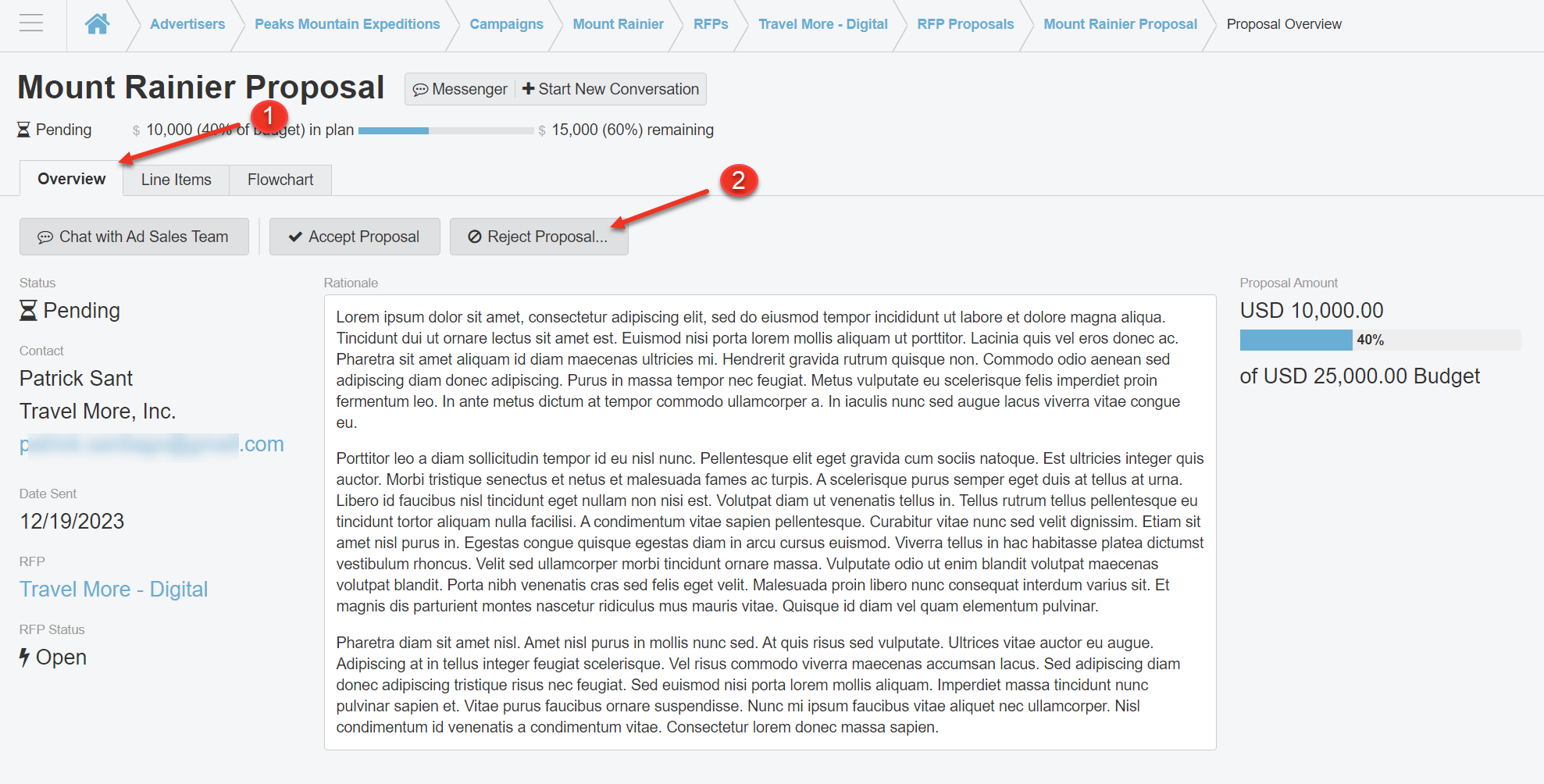Click the Pending hourglass icon under Status
This screenshot has width=1544, height=784.
[x=28, y=311]
